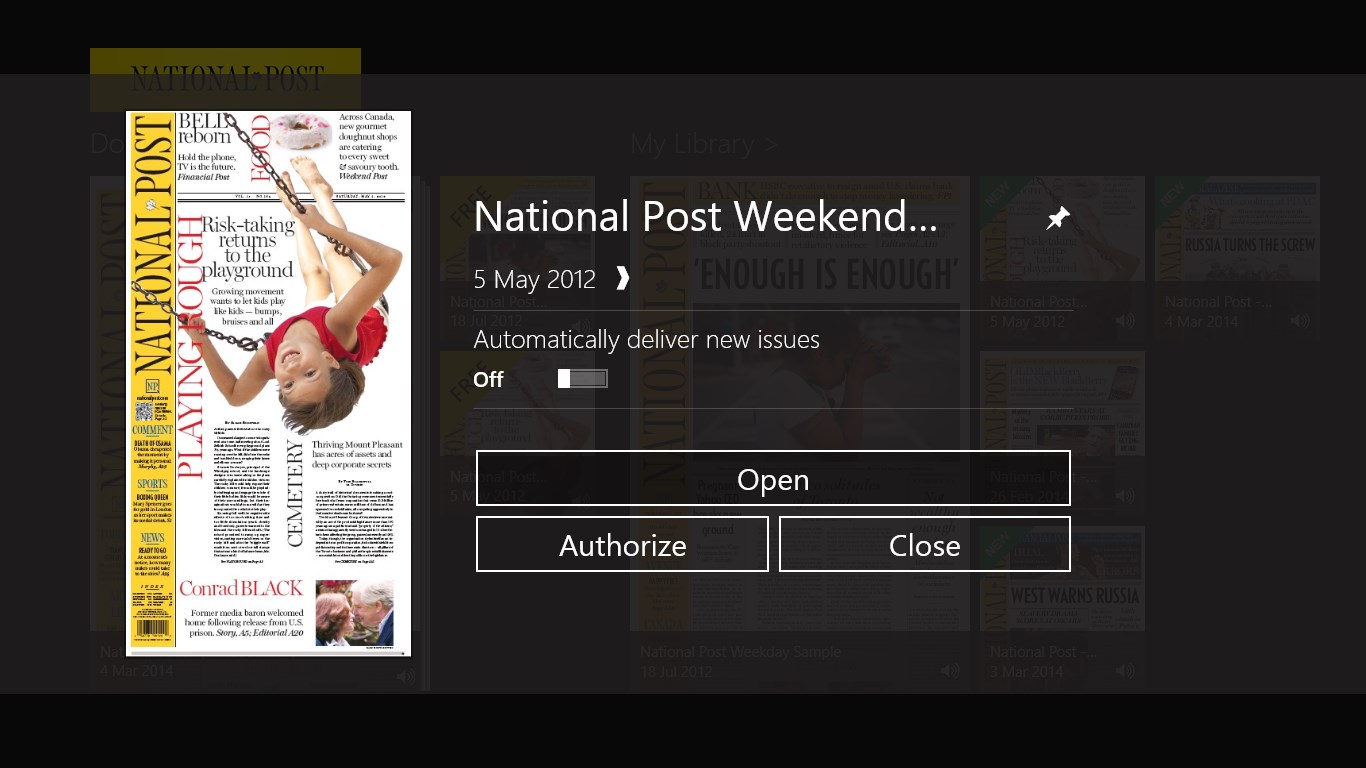
Task: Expand the issue date chevron next to 5 May 2012
Action: point(623,279)
